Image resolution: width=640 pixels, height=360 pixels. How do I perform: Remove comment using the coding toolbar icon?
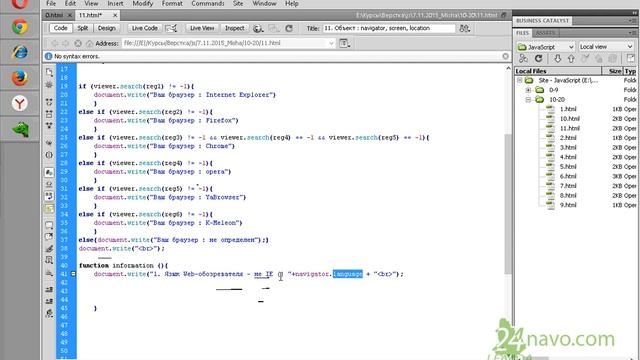[x=49, y=236]
